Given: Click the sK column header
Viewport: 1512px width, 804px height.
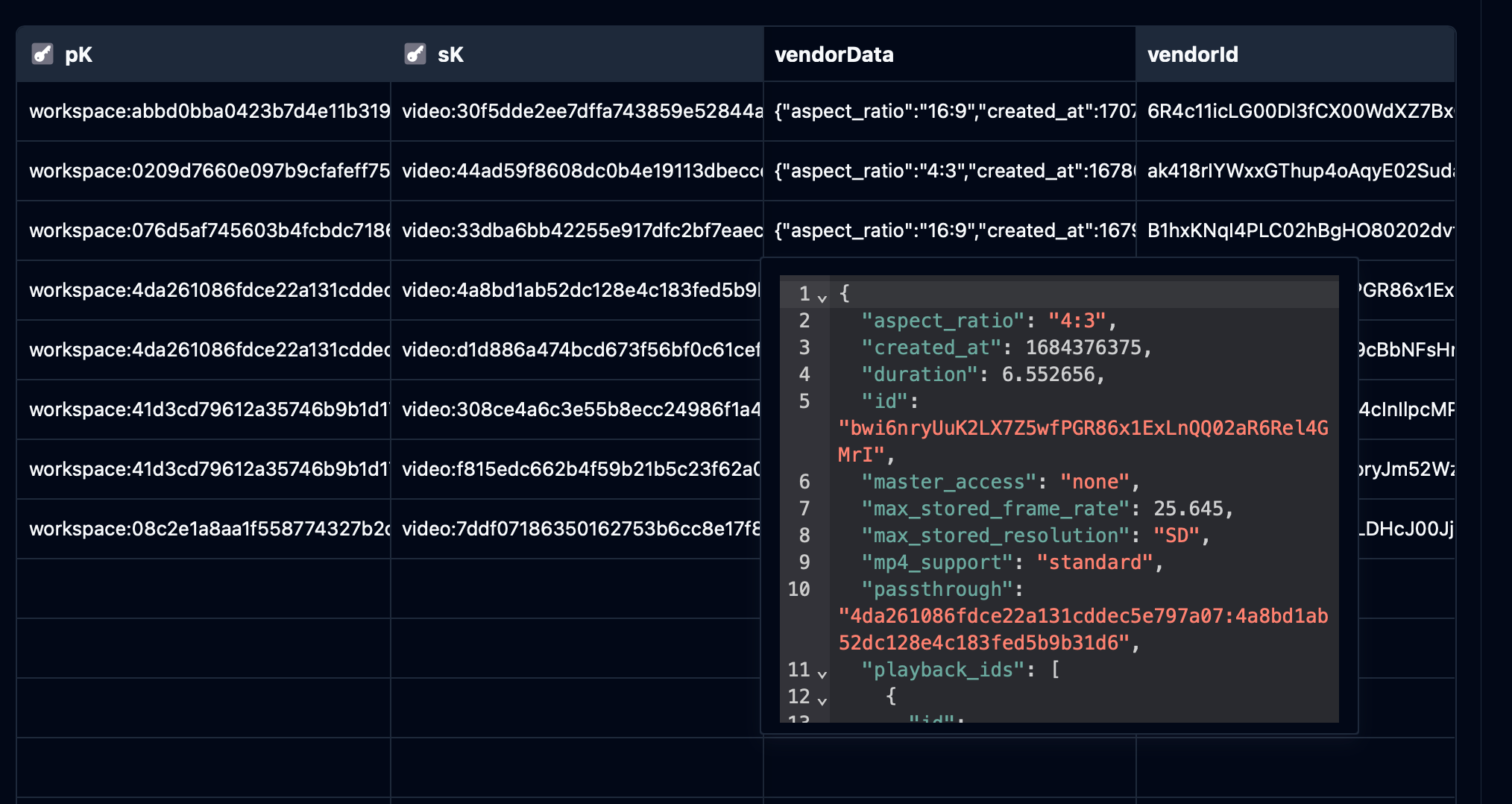Looking at the screenshot, I should click(x=450, y=54).
